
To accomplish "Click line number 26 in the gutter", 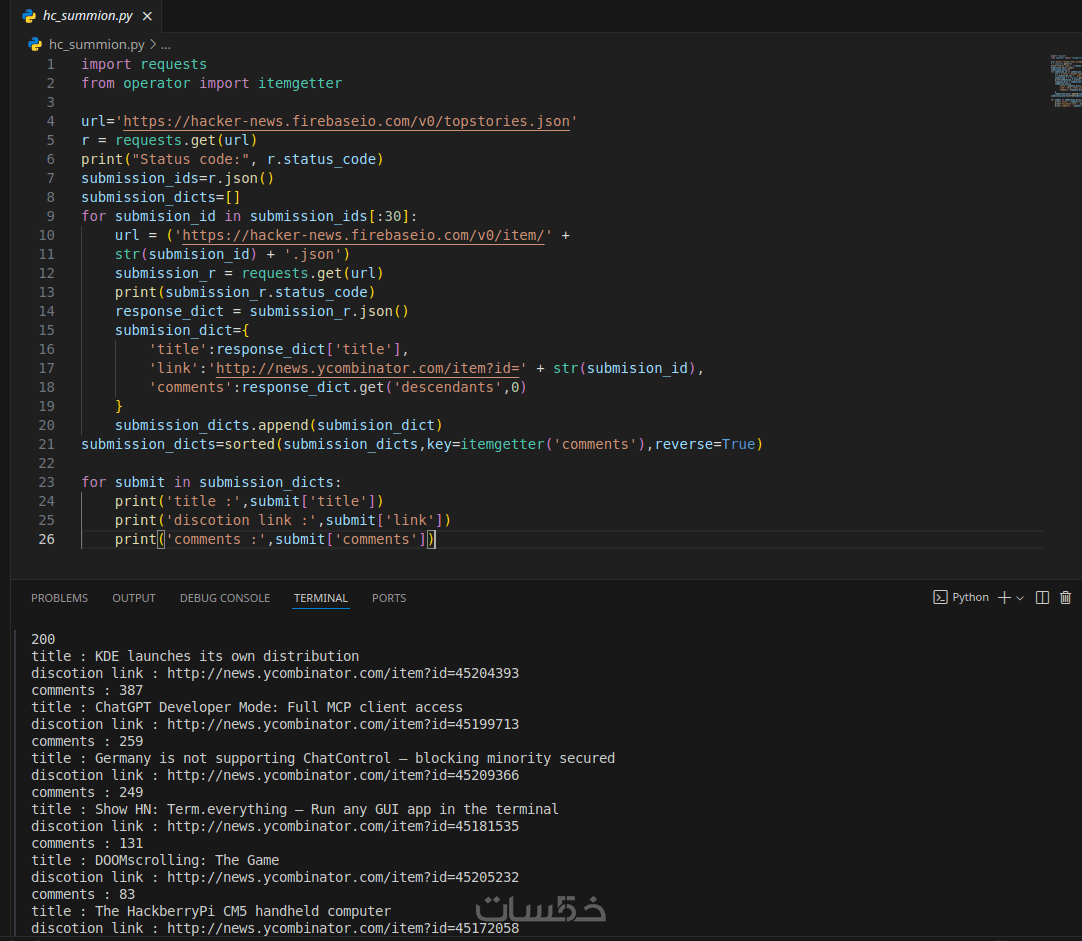I will tap(46, 539).
